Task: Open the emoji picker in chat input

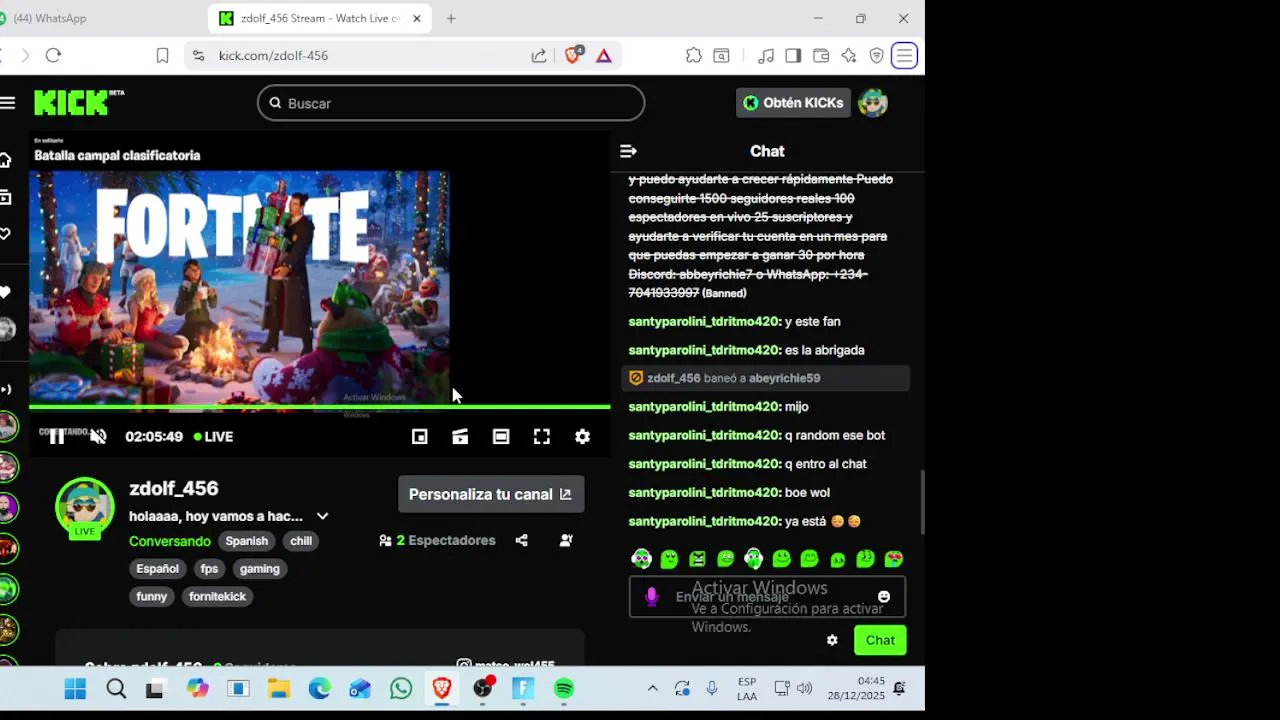Action: [x=884, y=597]
